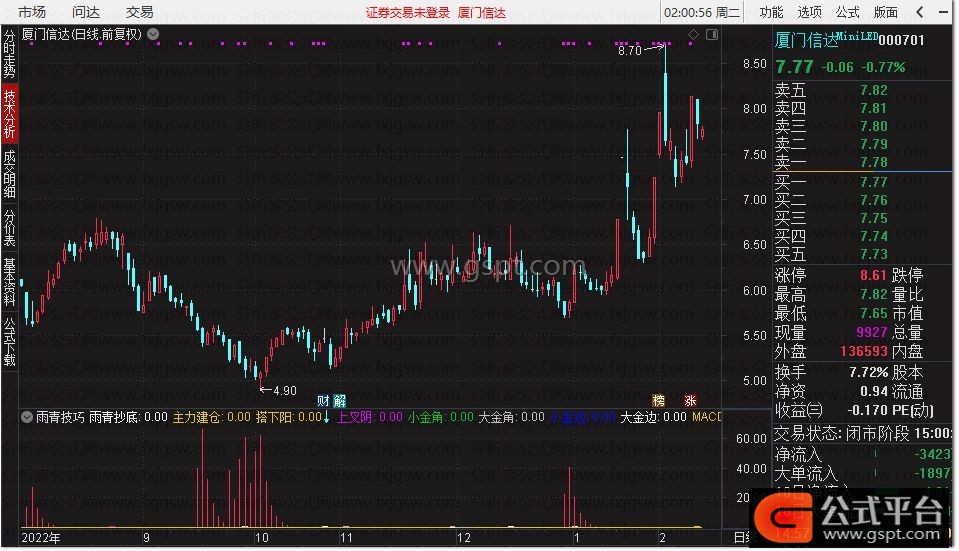959x551 pixels.
Task: Click the 证券交易未登录 login status text
Action: click(x=408, y=13)
